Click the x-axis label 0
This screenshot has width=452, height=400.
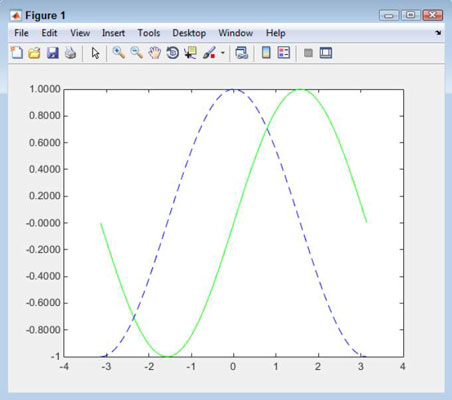233,367
